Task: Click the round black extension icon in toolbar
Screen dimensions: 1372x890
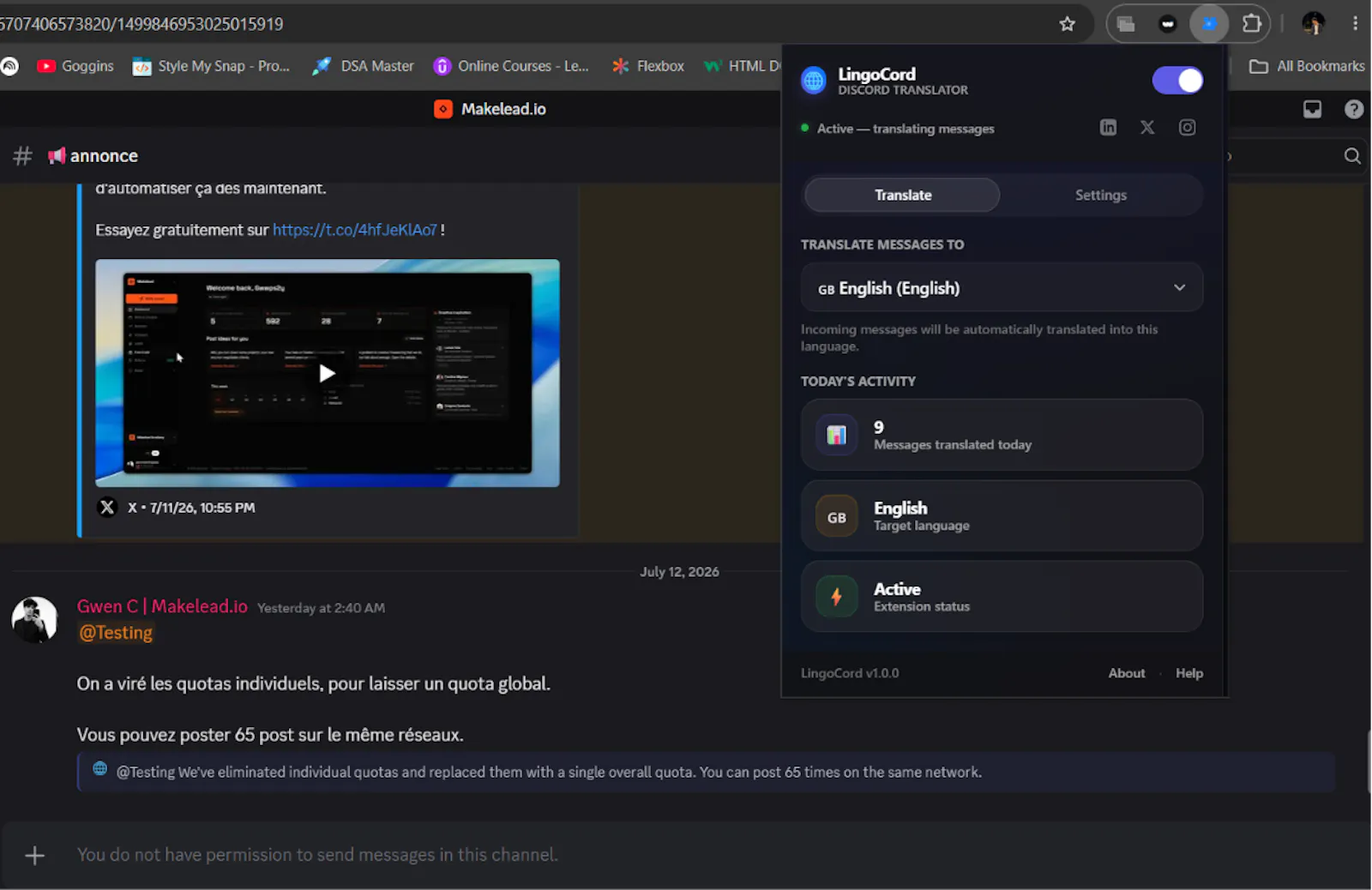Action: tap(1167, 24)
